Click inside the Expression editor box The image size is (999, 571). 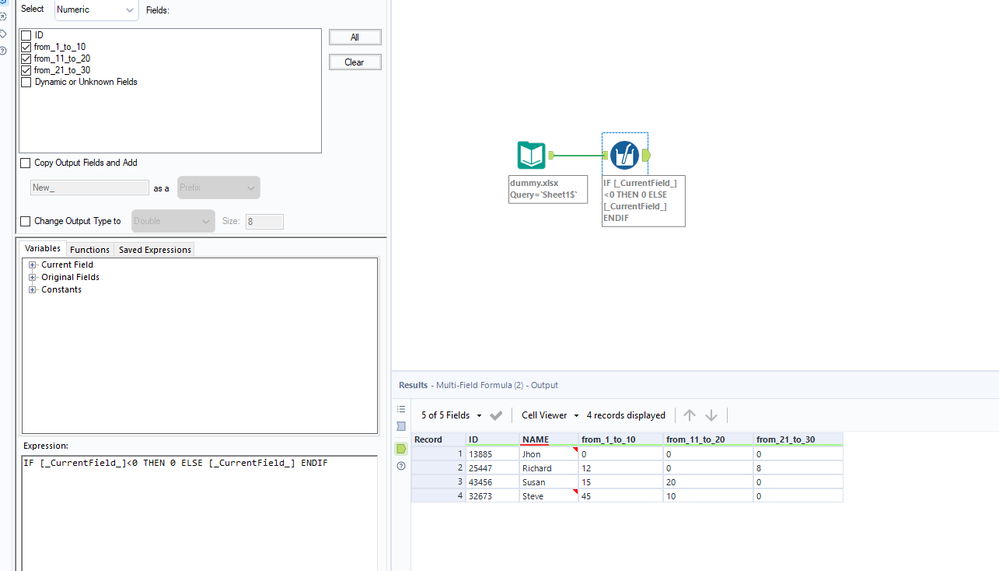point(199,513)
